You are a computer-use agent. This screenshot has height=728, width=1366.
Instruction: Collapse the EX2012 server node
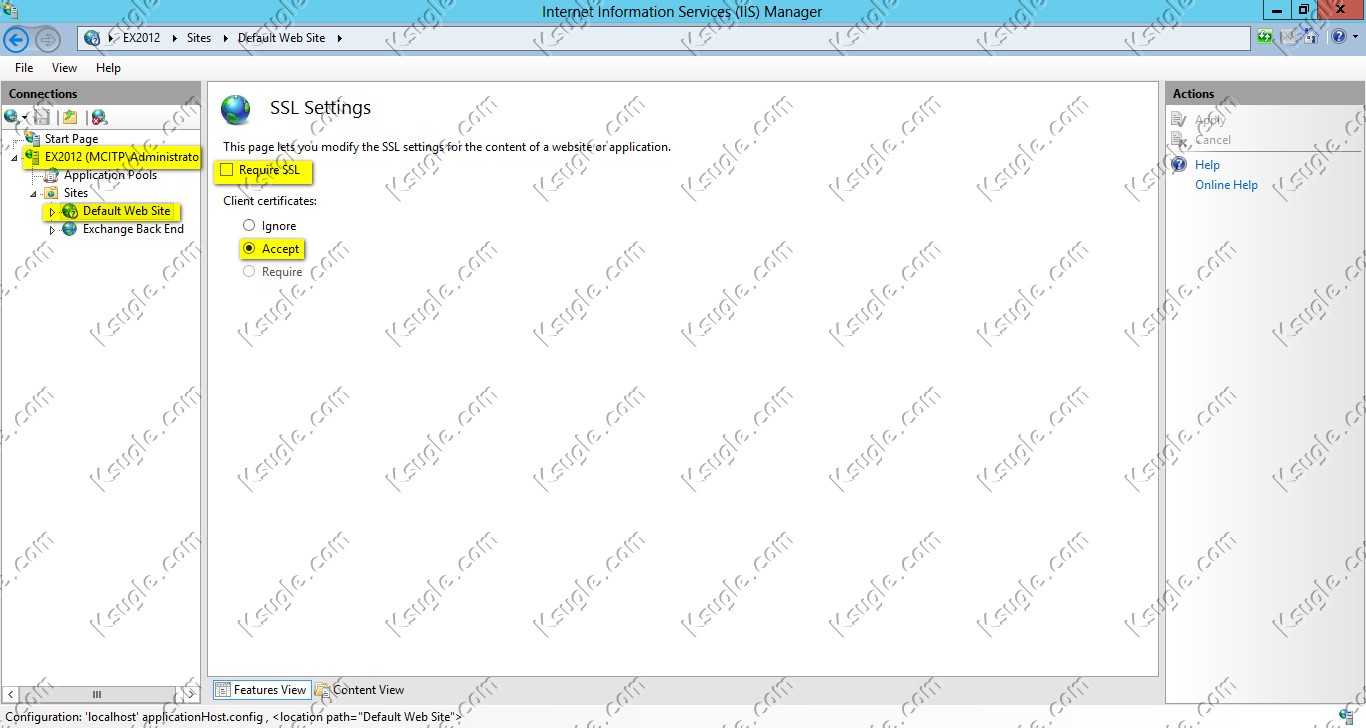14,158
